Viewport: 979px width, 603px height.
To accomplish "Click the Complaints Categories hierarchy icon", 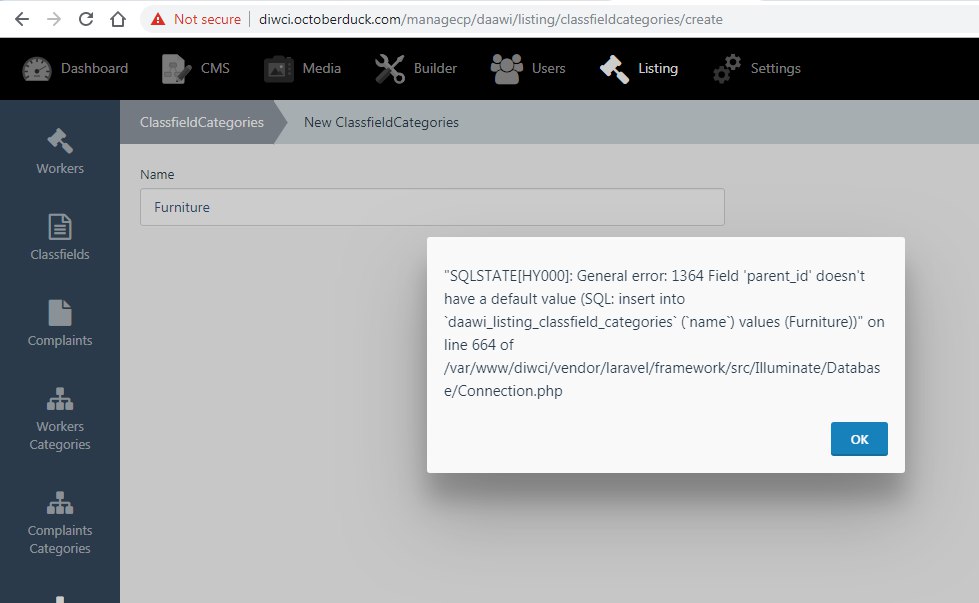I will (60, 502).
